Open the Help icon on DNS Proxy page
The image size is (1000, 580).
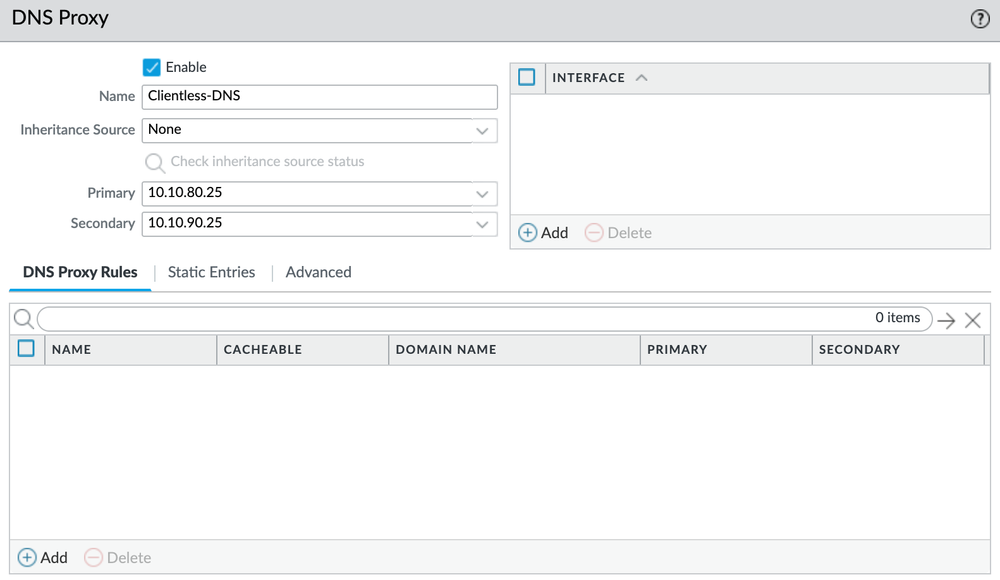[981, 17]
